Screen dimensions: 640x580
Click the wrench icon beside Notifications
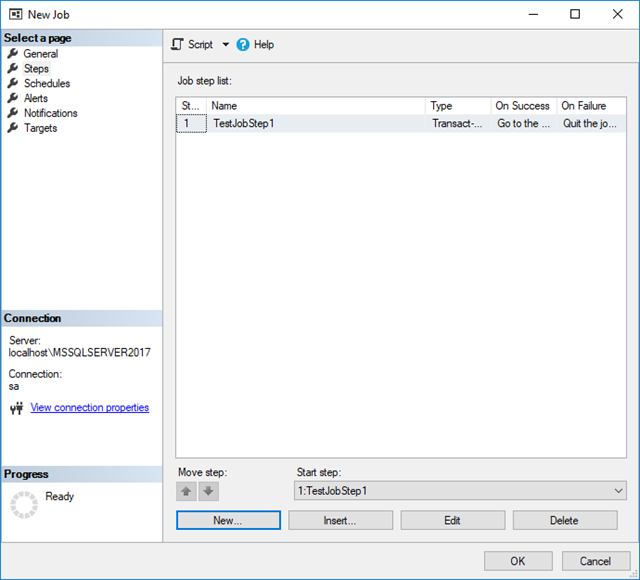[13, 113]
